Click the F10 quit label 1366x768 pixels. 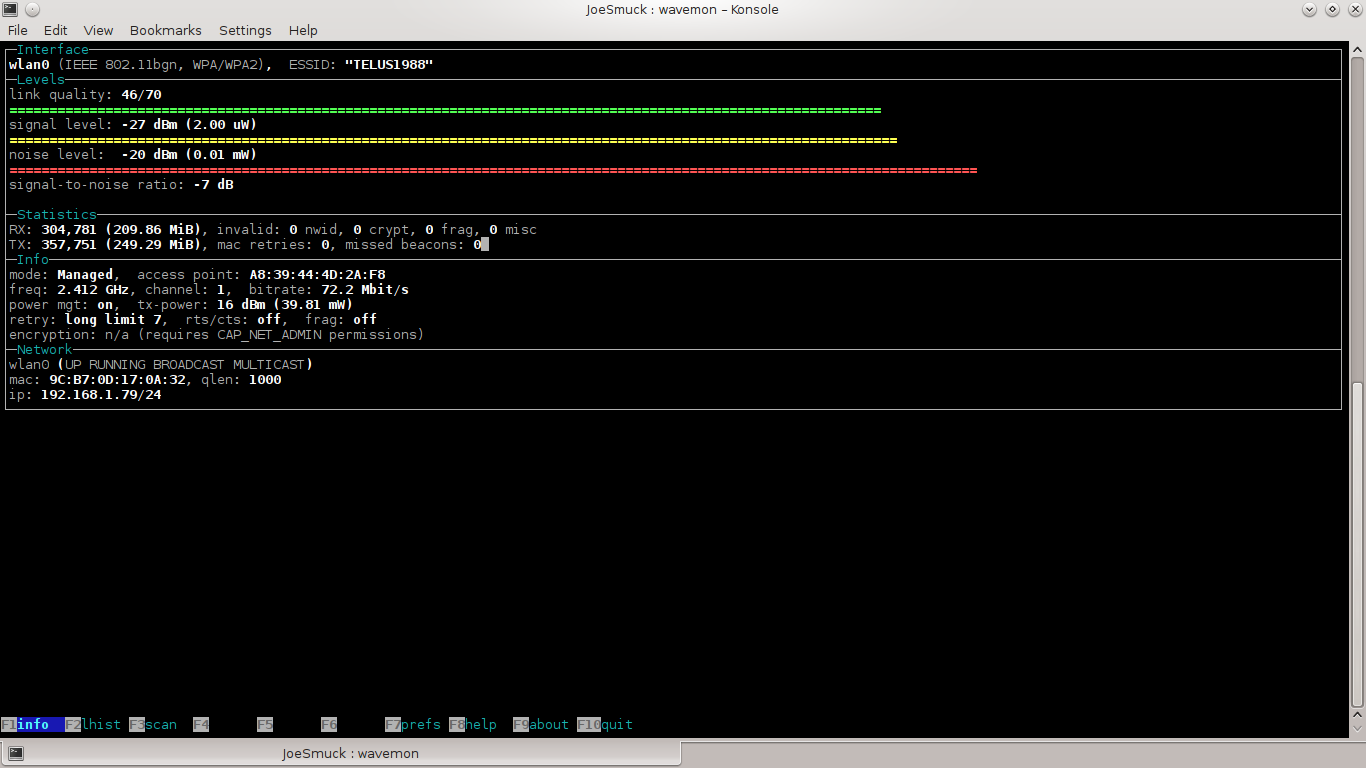point(605,725)
